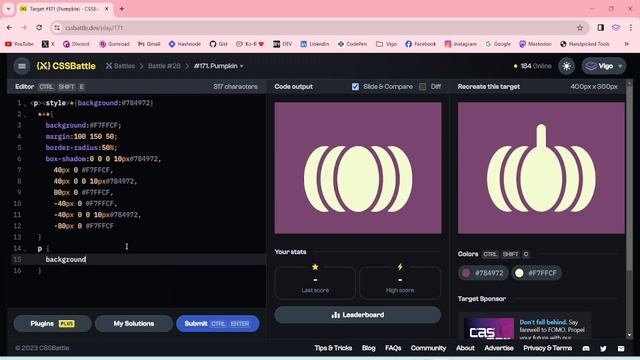This screenshot has width=640, height=360.
Task: Open Tips & Tricks footer link
Action: click(x=333, y=348)
